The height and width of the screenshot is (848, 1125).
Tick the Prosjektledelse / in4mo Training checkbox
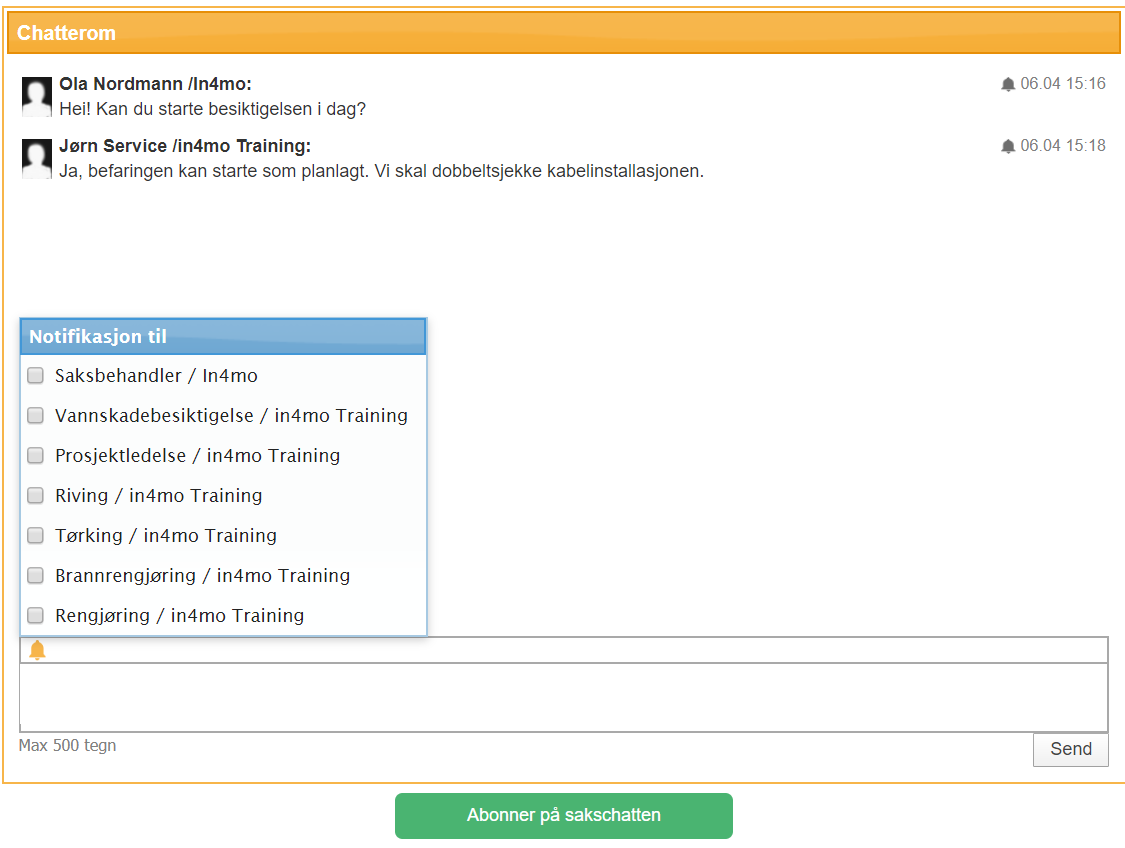click(36, 456)
